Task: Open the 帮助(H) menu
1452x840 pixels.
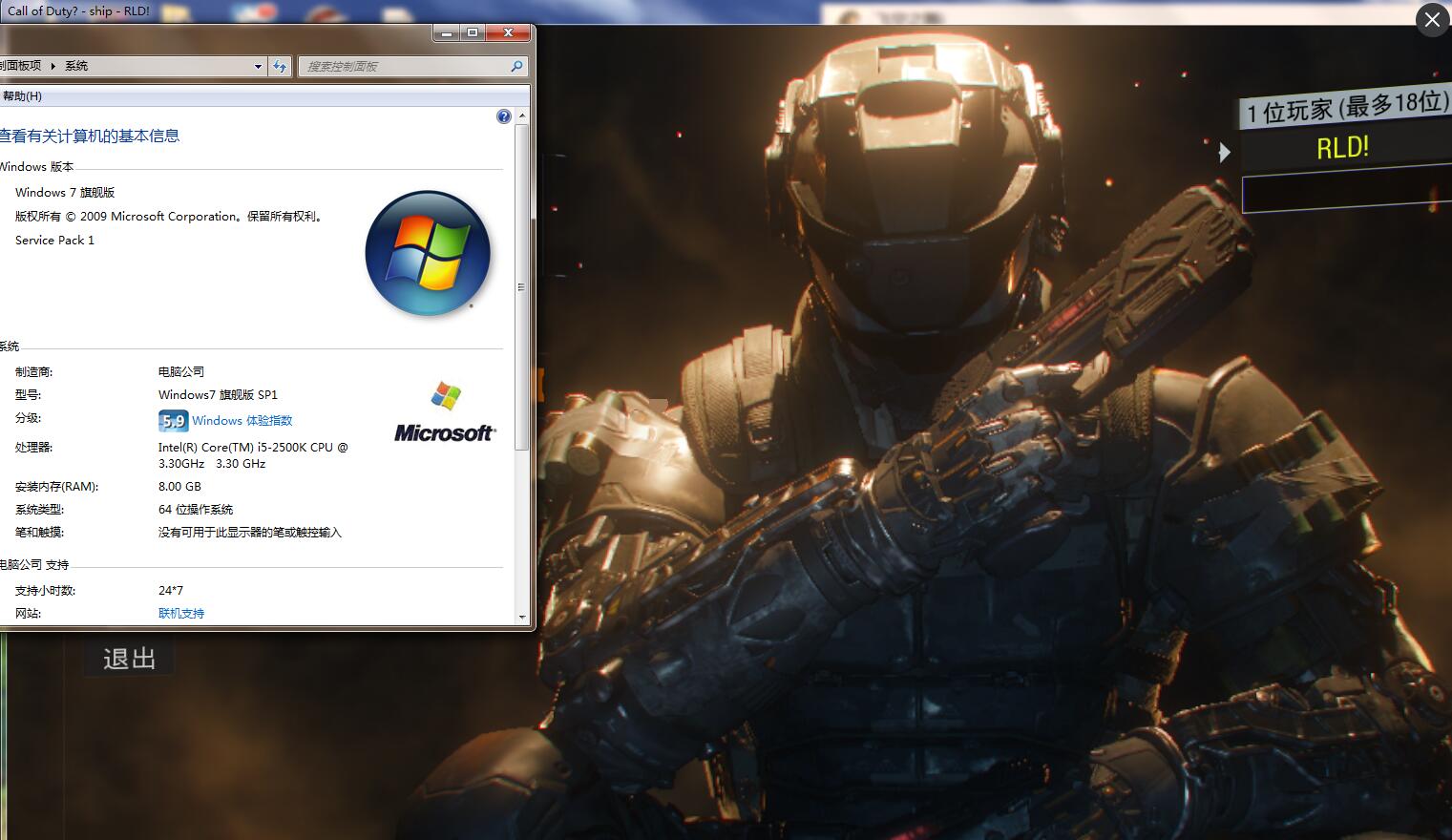Action: 22,96
